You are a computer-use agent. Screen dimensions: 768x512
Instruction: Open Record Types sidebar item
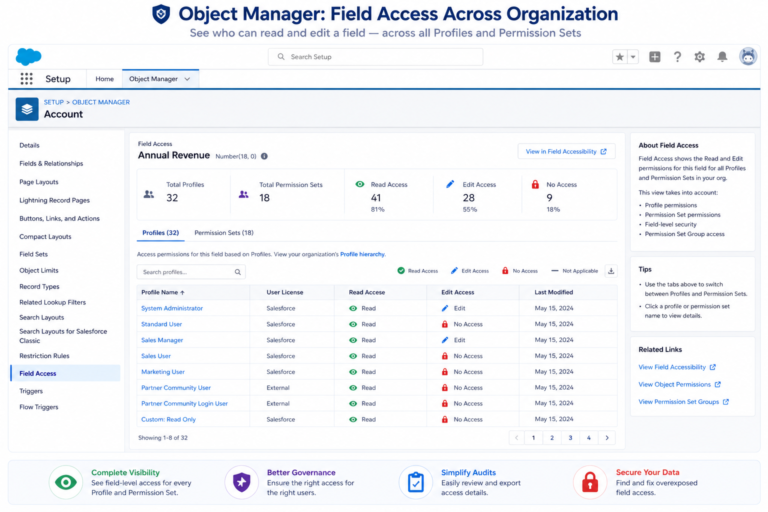pyautogui.click(x=39, y=287)
